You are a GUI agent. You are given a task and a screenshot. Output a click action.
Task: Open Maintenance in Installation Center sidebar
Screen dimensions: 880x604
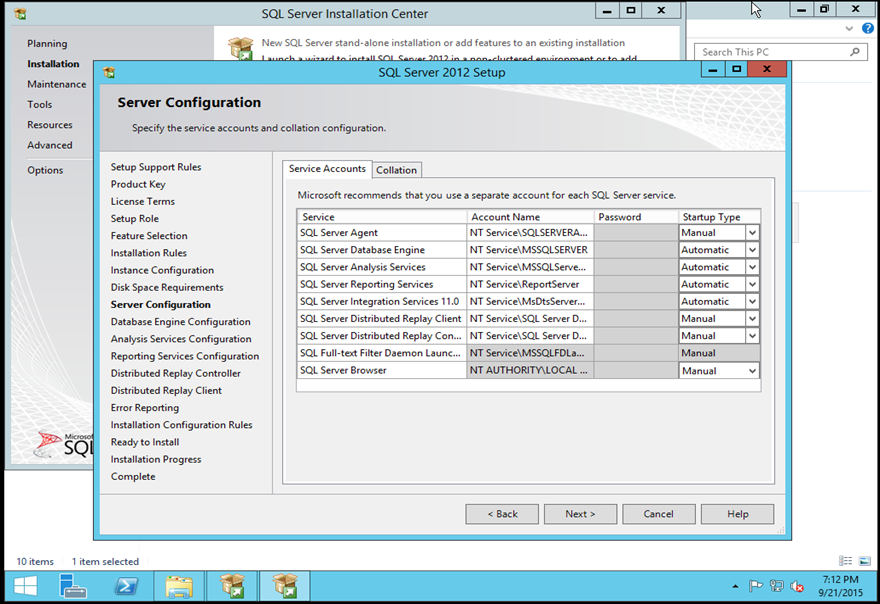tap(56, 84)
